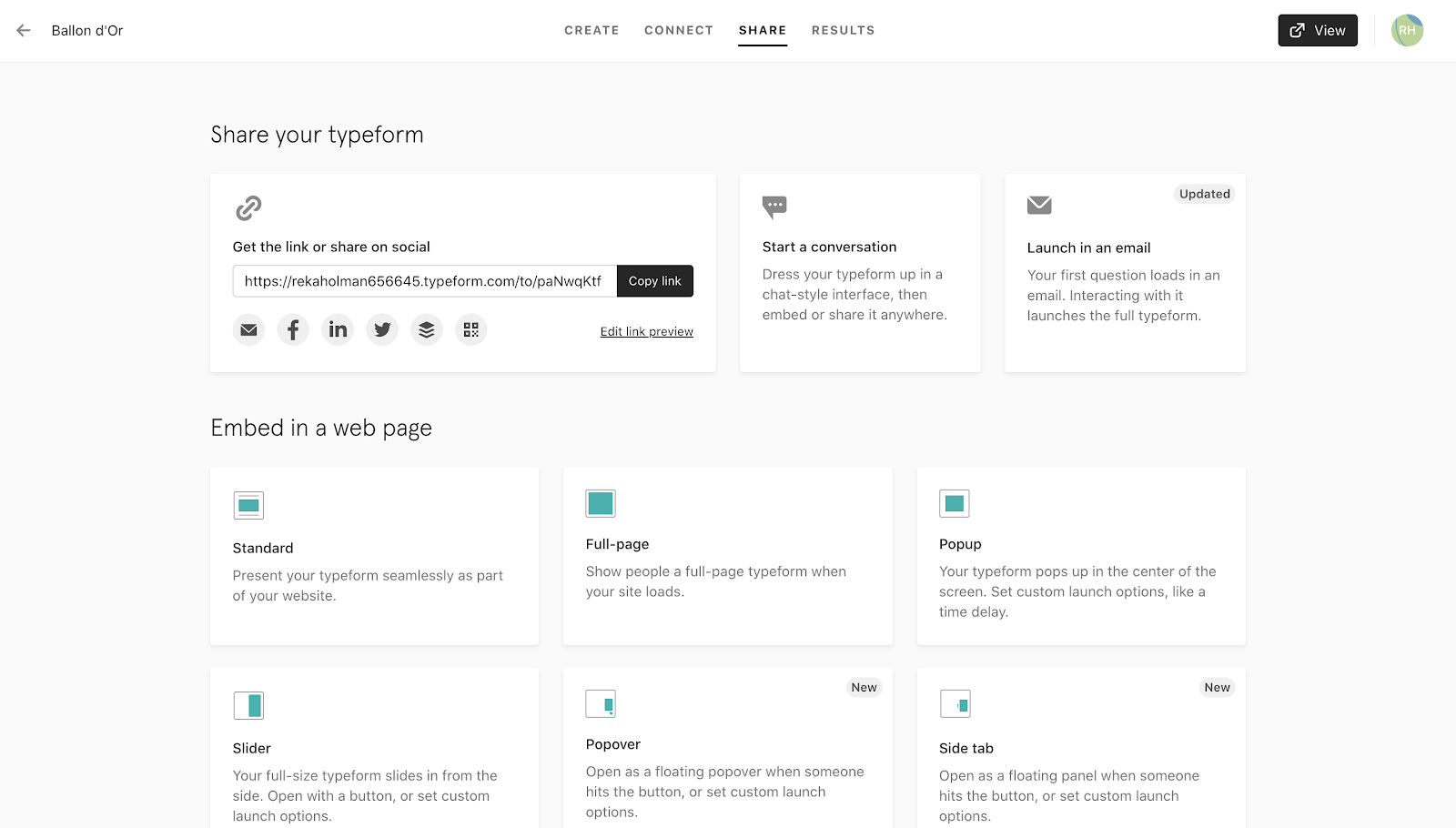
Task: Share via email envelope icon
Action: [x=248, y=329]
